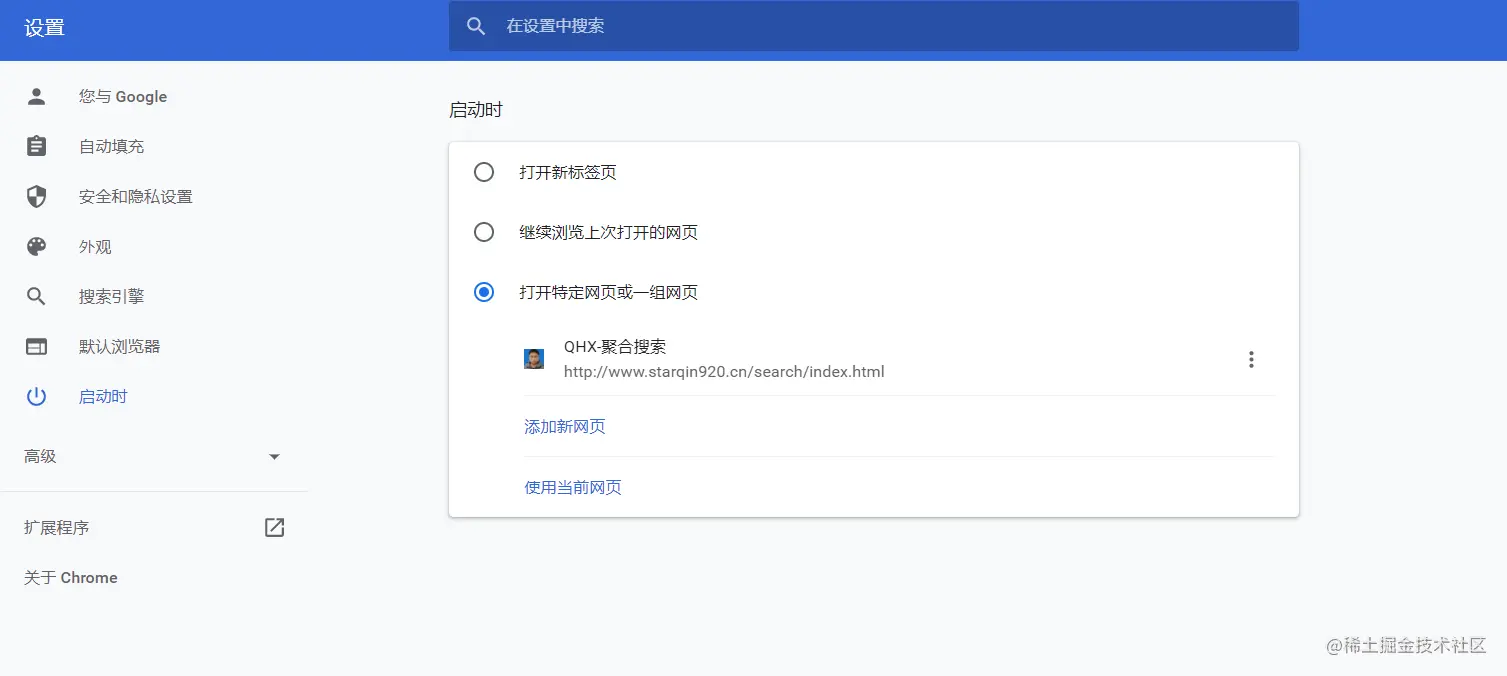The height and width of the screenshot is (676, 1507).
Task: Click the 默认浏览器 sidebar icon
Action: (x=37, y=346)
